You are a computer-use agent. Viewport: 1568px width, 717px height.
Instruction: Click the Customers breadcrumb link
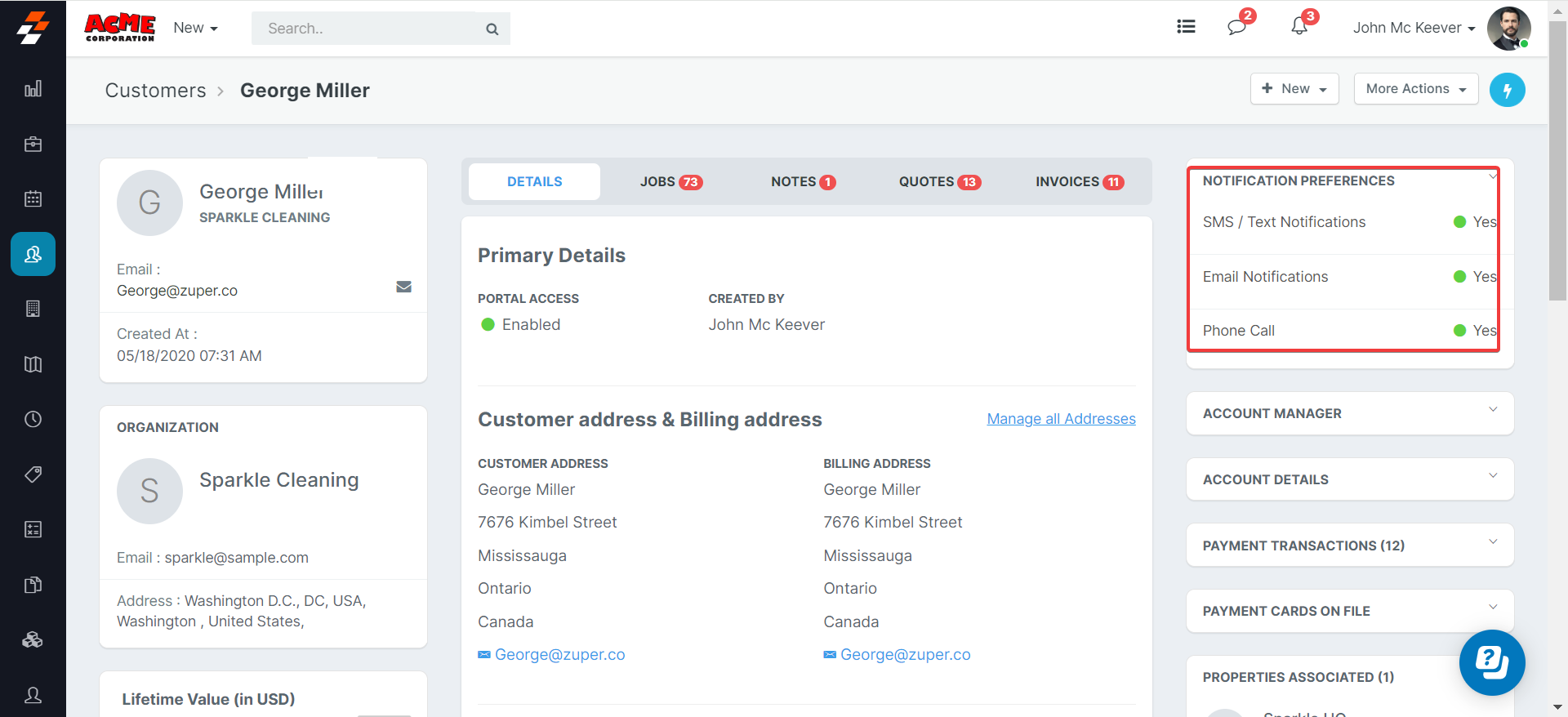[155, 91]
